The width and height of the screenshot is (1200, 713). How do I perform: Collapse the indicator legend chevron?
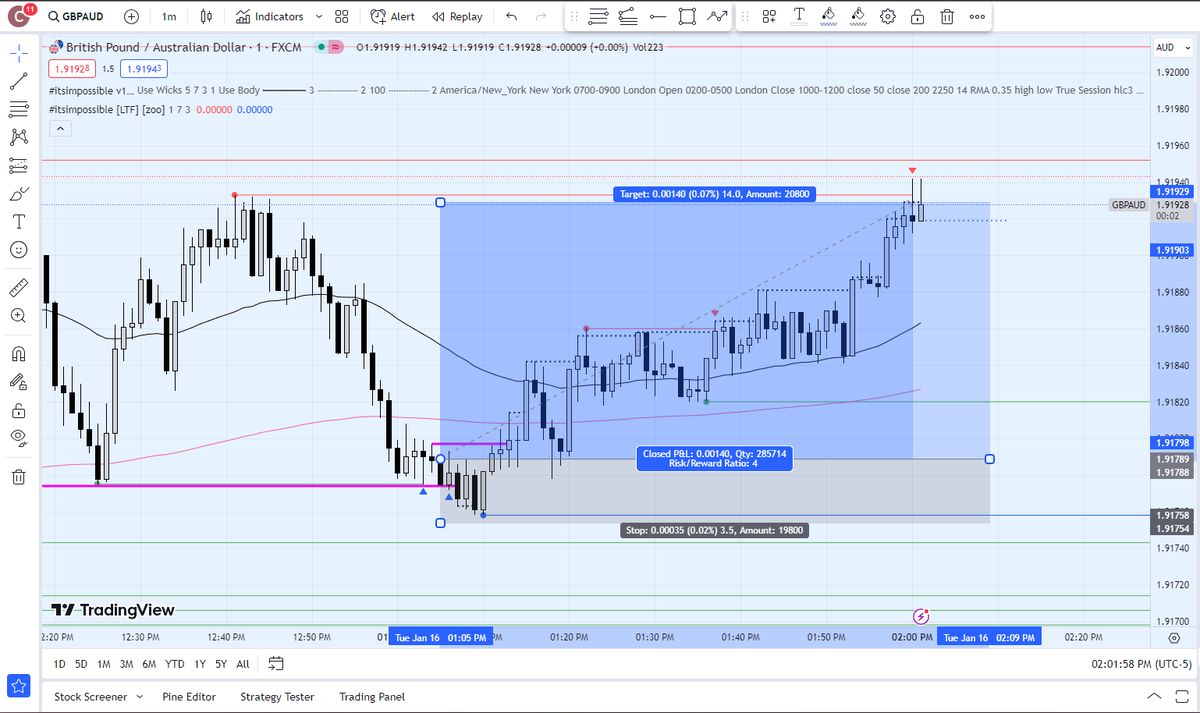[58, 128]
